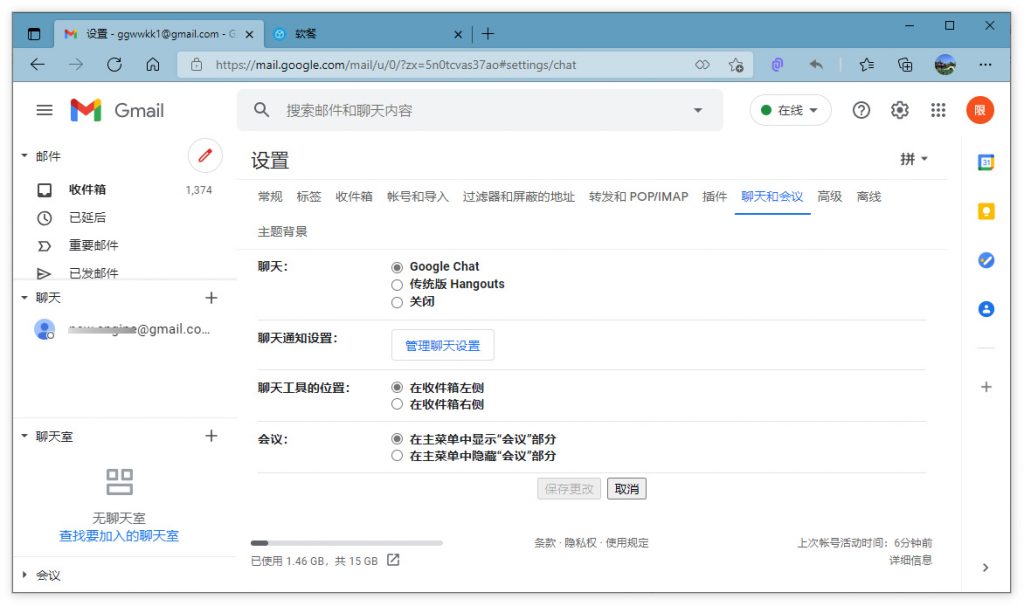Viewport: 1024px width, 606px height.
Task: Click the storage usage progress bar
Action: pyautogui.click(x=345, y=543)
